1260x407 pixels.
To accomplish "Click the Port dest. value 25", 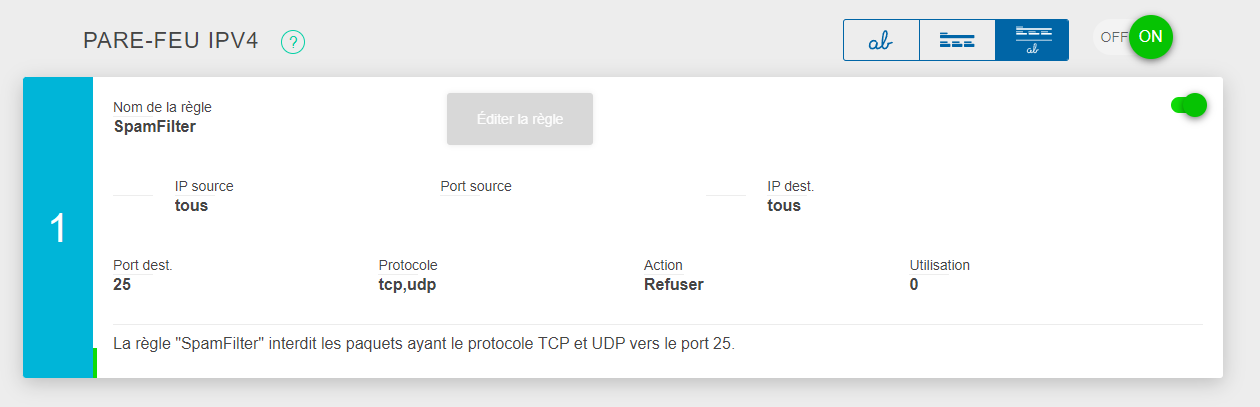I will point(123,284).
